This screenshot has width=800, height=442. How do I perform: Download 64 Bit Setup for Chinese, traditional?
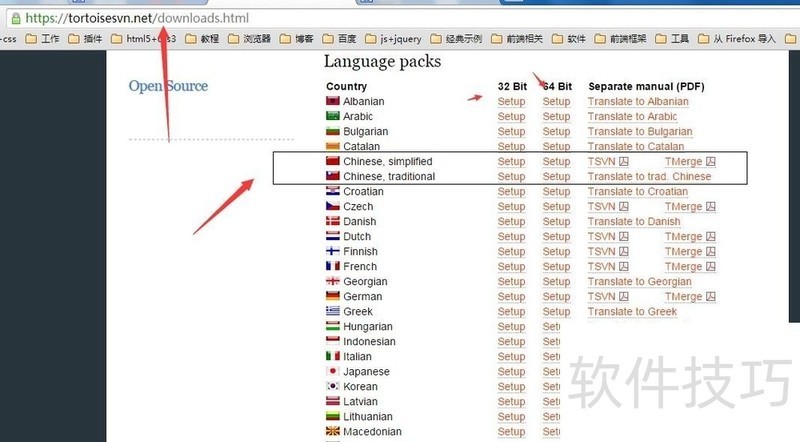click(556, 177)
